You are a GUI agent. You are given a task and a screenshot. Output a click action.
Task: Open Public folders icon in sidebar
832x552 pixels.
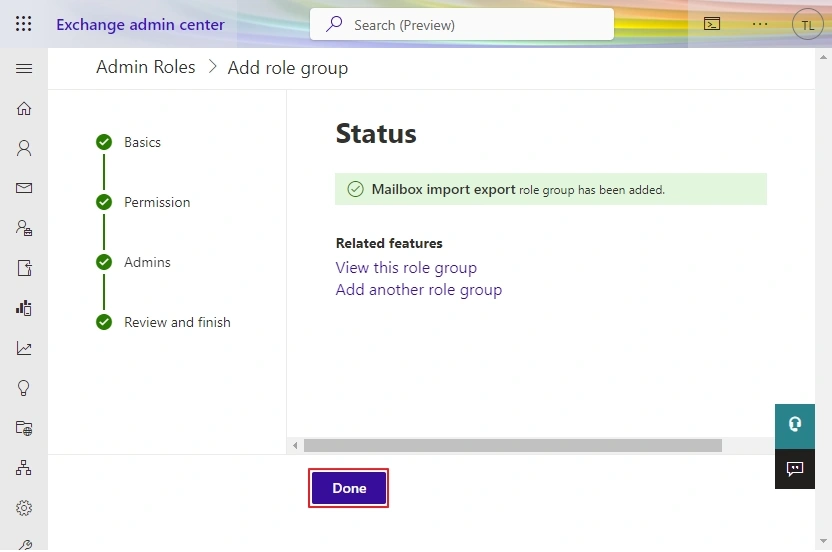pyautogui.click(x=24, y=428)
